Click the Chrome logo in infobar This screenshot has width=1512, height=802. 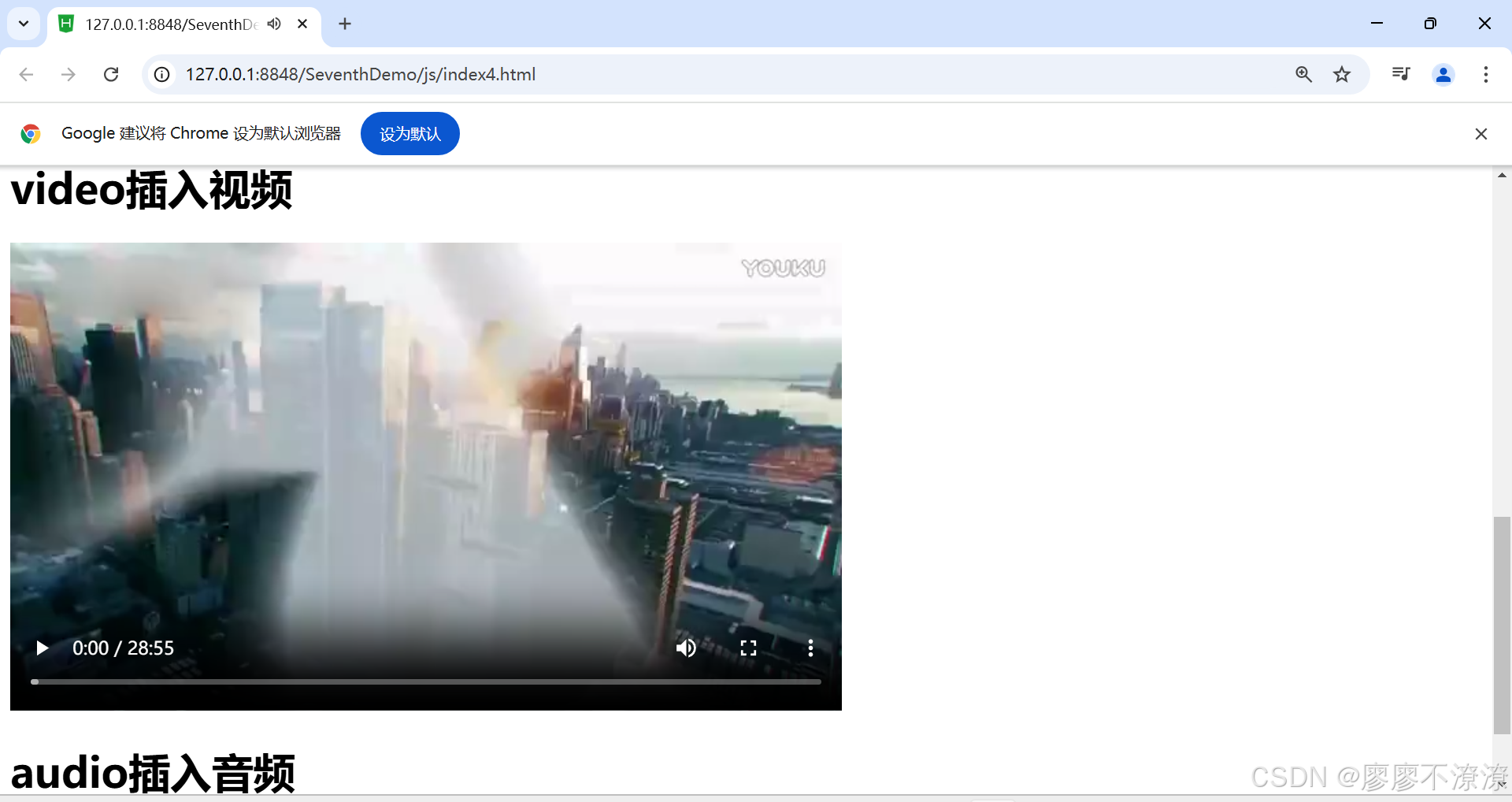[x=31, y=134]
